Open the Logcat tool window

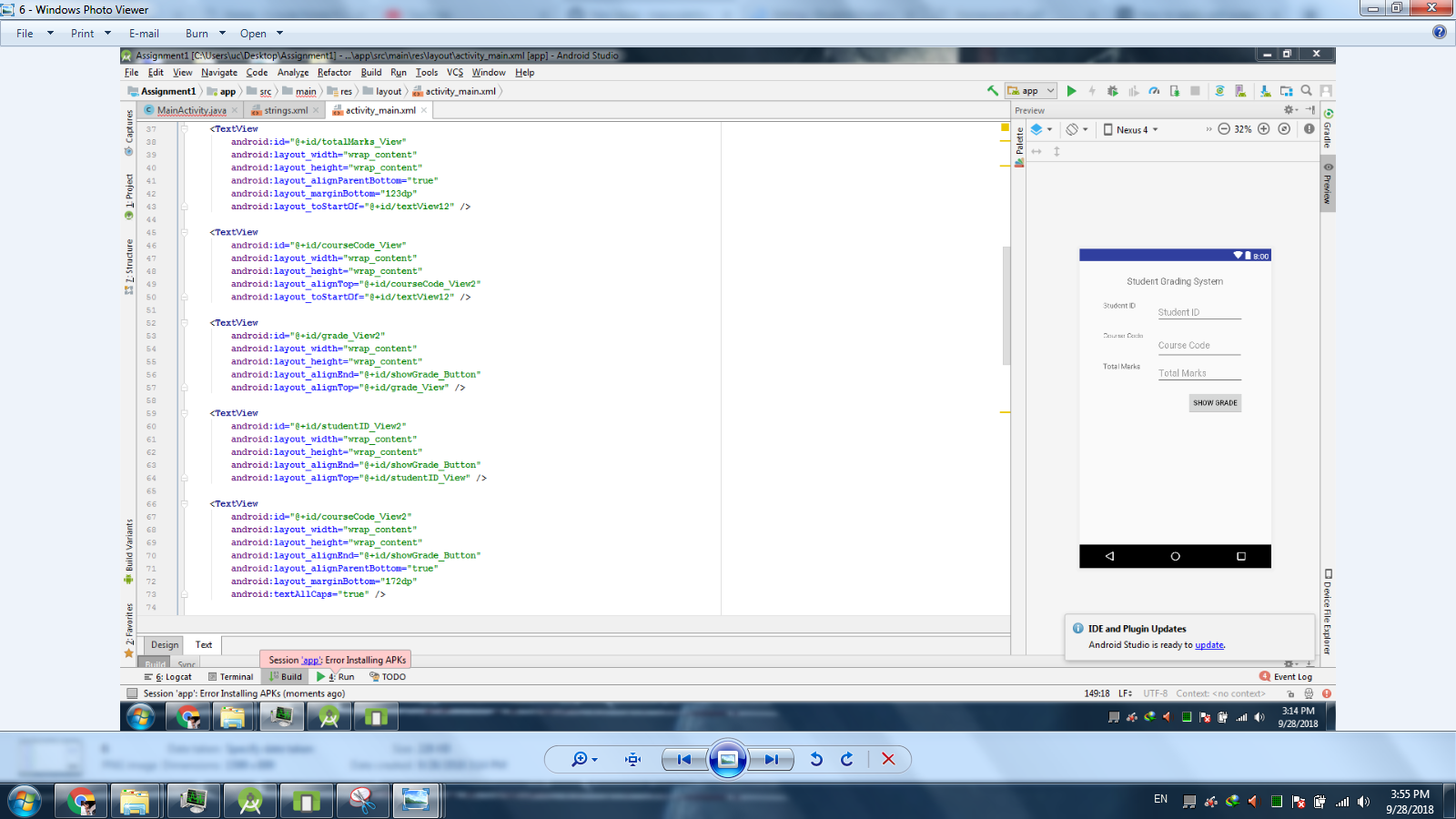(x=173, y=676)
